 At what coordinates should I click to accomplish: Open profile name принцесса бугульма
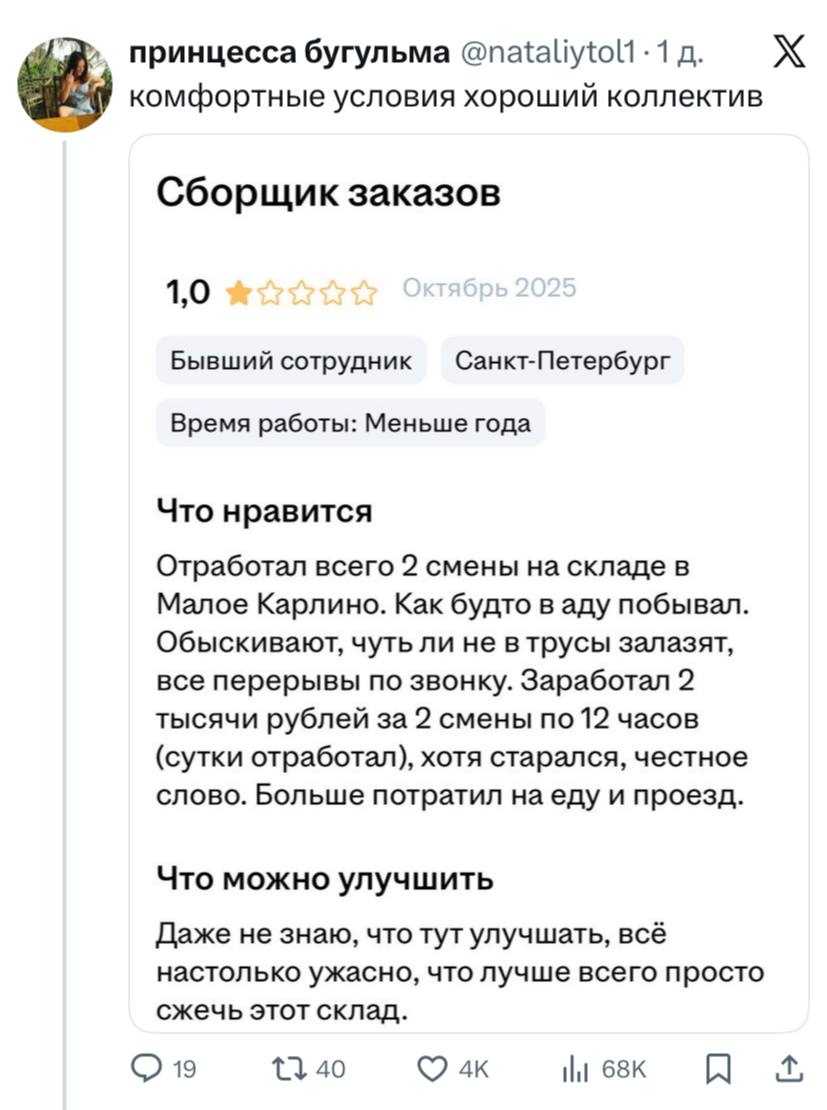pyautogui.click(x=290, y=53)
